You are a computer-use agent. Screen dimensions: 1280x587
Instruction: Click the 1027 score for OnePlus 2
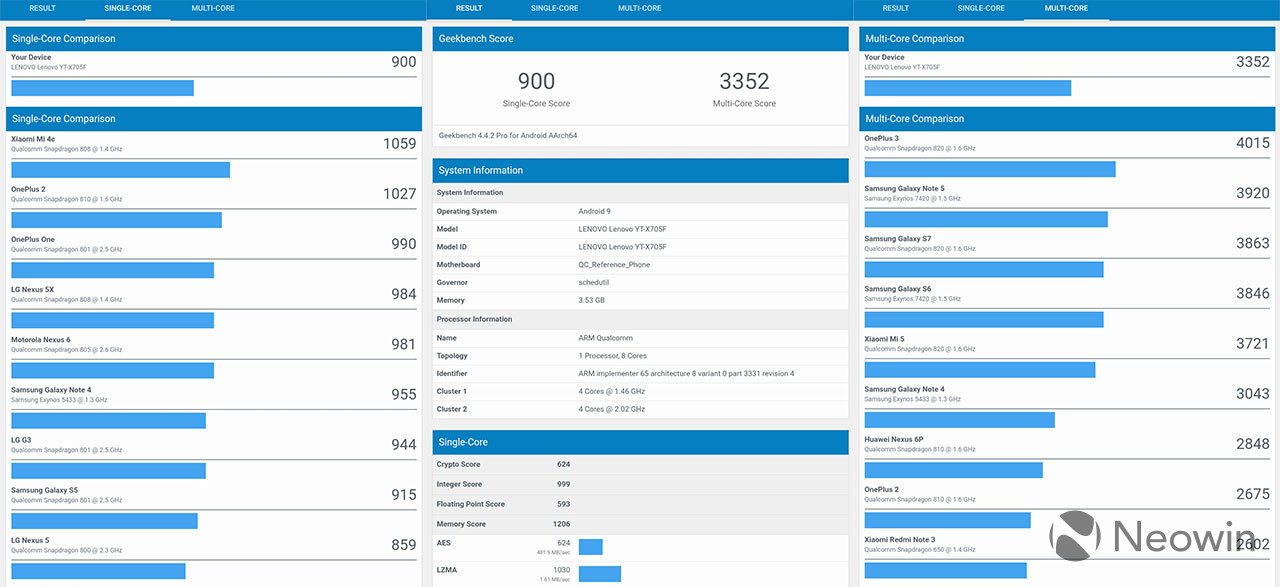[x=399, y=193]
